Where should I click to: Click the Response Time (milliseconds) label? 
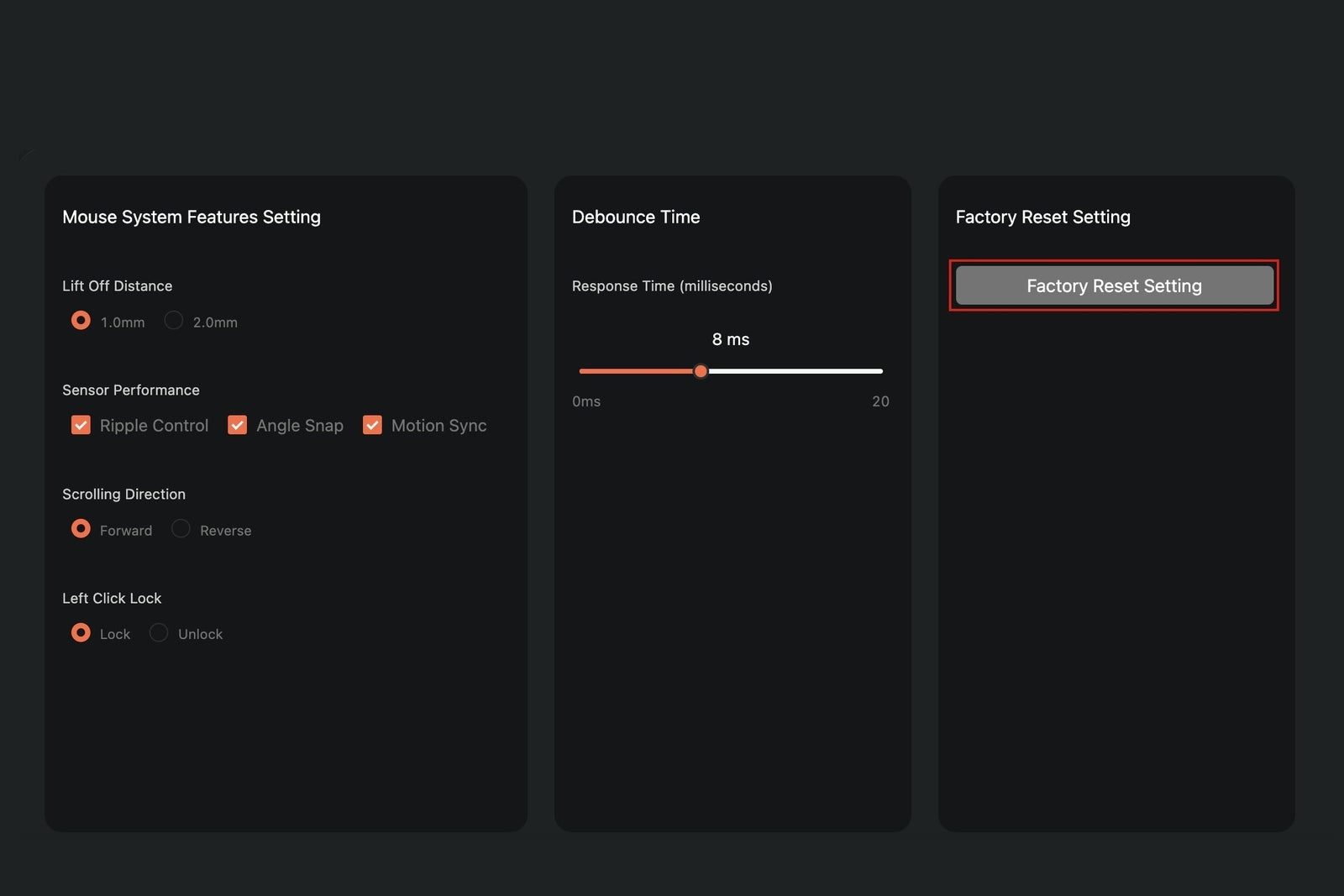672,286
